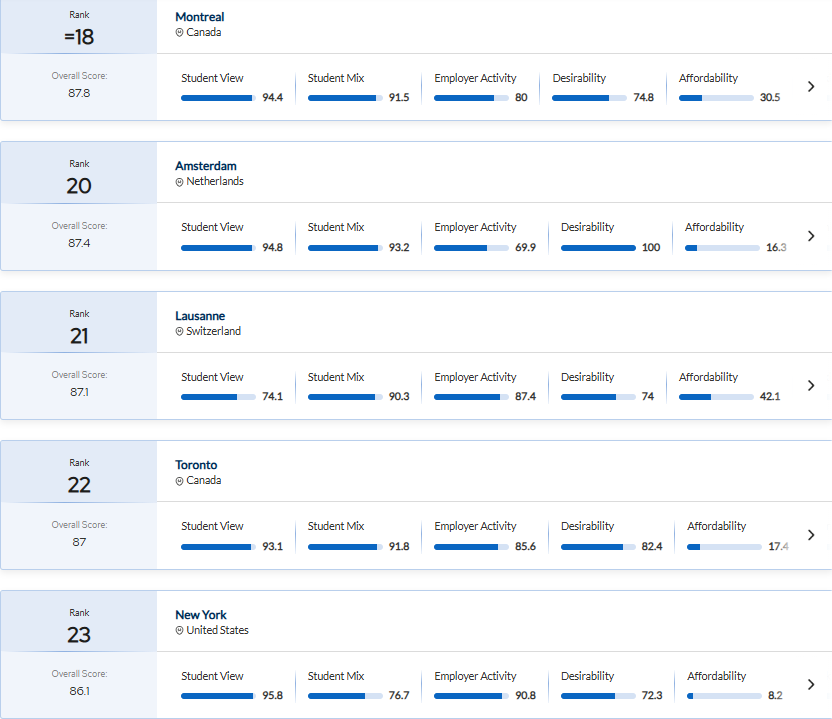
Task: Click the rank 22 badge for Toronto
Action: (x=79, y=485)
